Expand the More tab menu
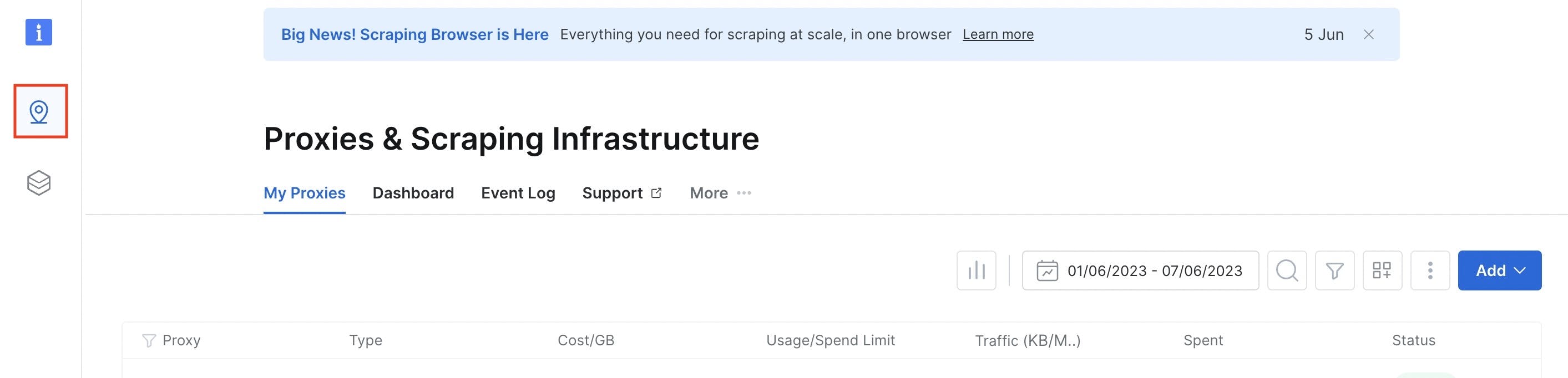This screenshot has width=1568, height=378. pos(720,193)
